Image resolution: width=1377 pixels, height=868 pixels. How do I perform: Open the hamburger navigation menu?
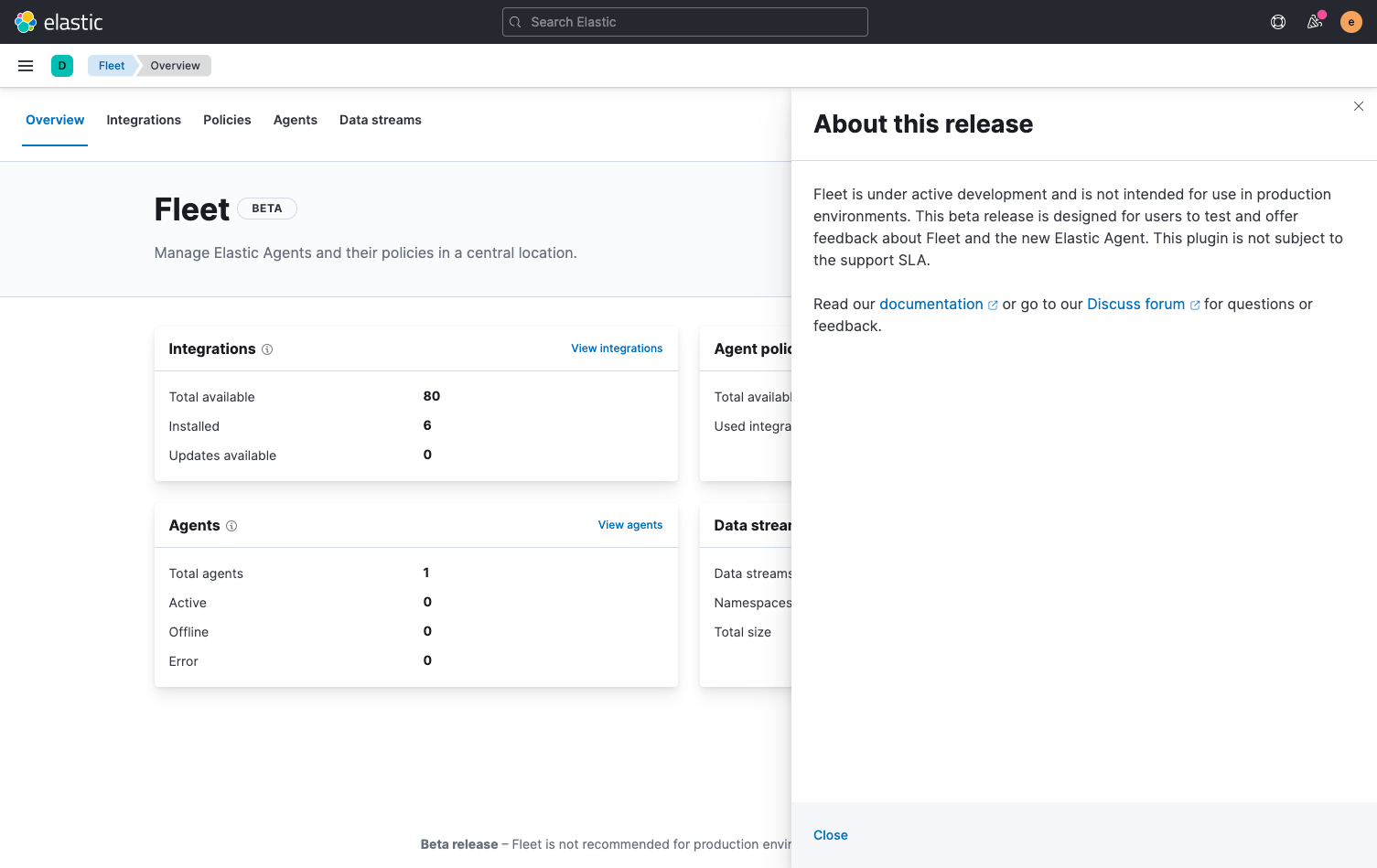pos(26,66)
